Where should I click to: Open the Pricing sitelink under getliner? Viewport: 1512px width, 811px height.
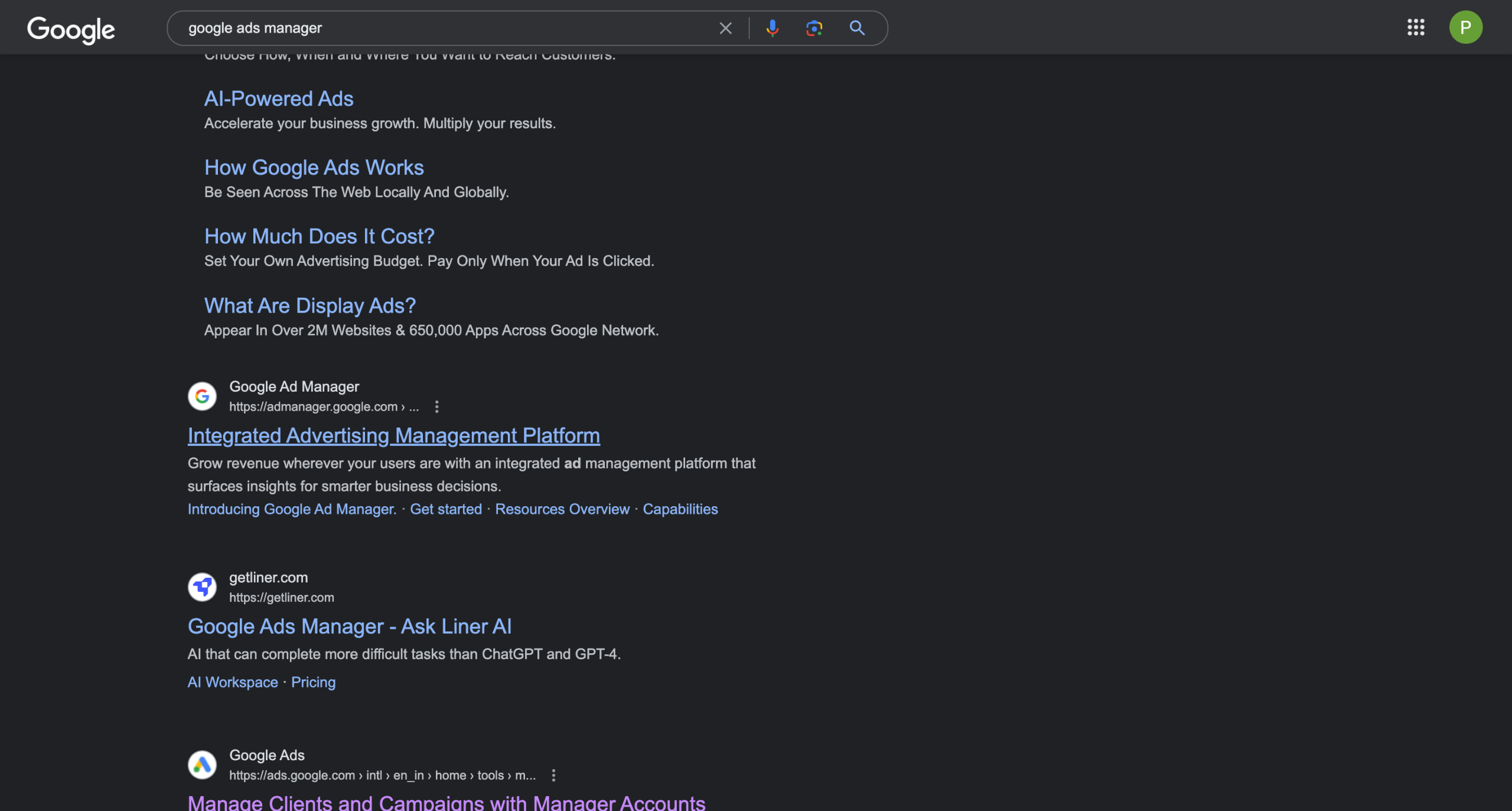313,682
